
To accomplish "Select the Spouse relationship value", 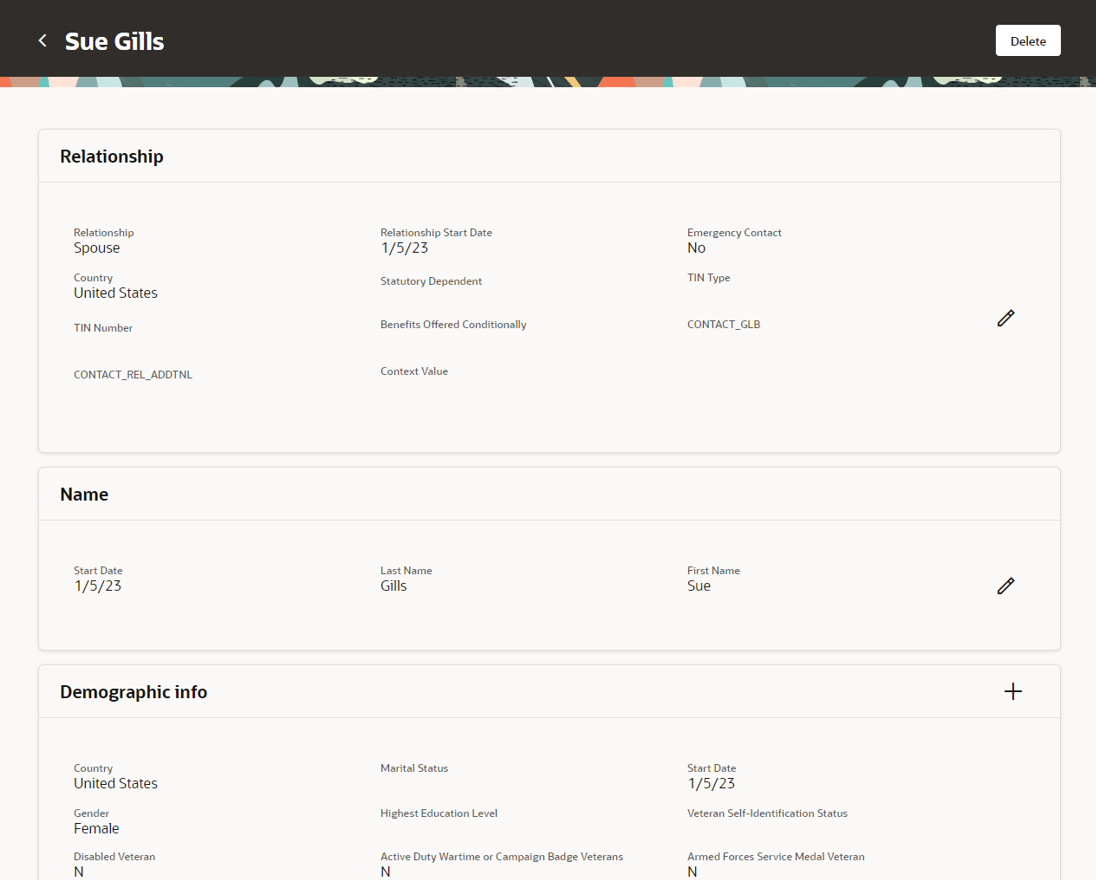I will (96, 248).
